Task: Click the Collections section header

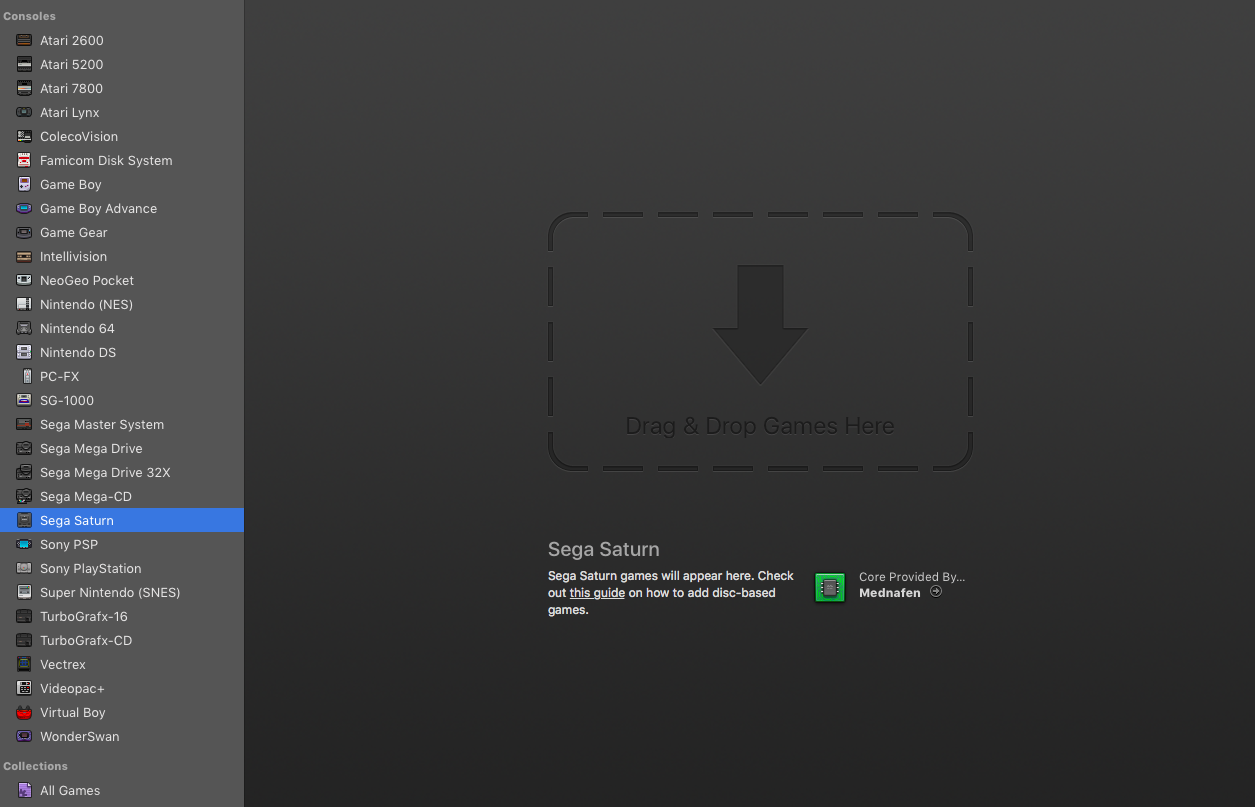Action: pyautogui.click(x=35, y=766)
